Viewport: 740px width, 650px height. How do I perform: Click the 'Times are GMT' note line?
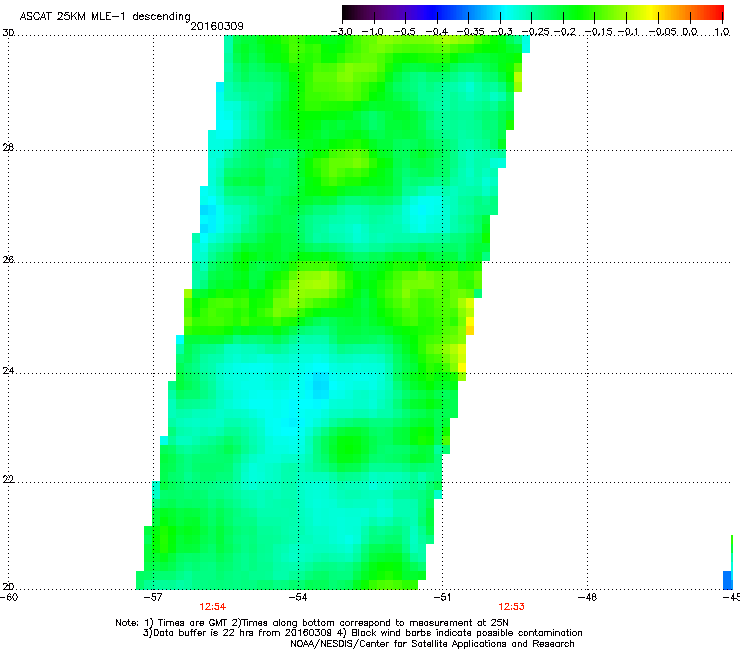click(x=312, y=623)
